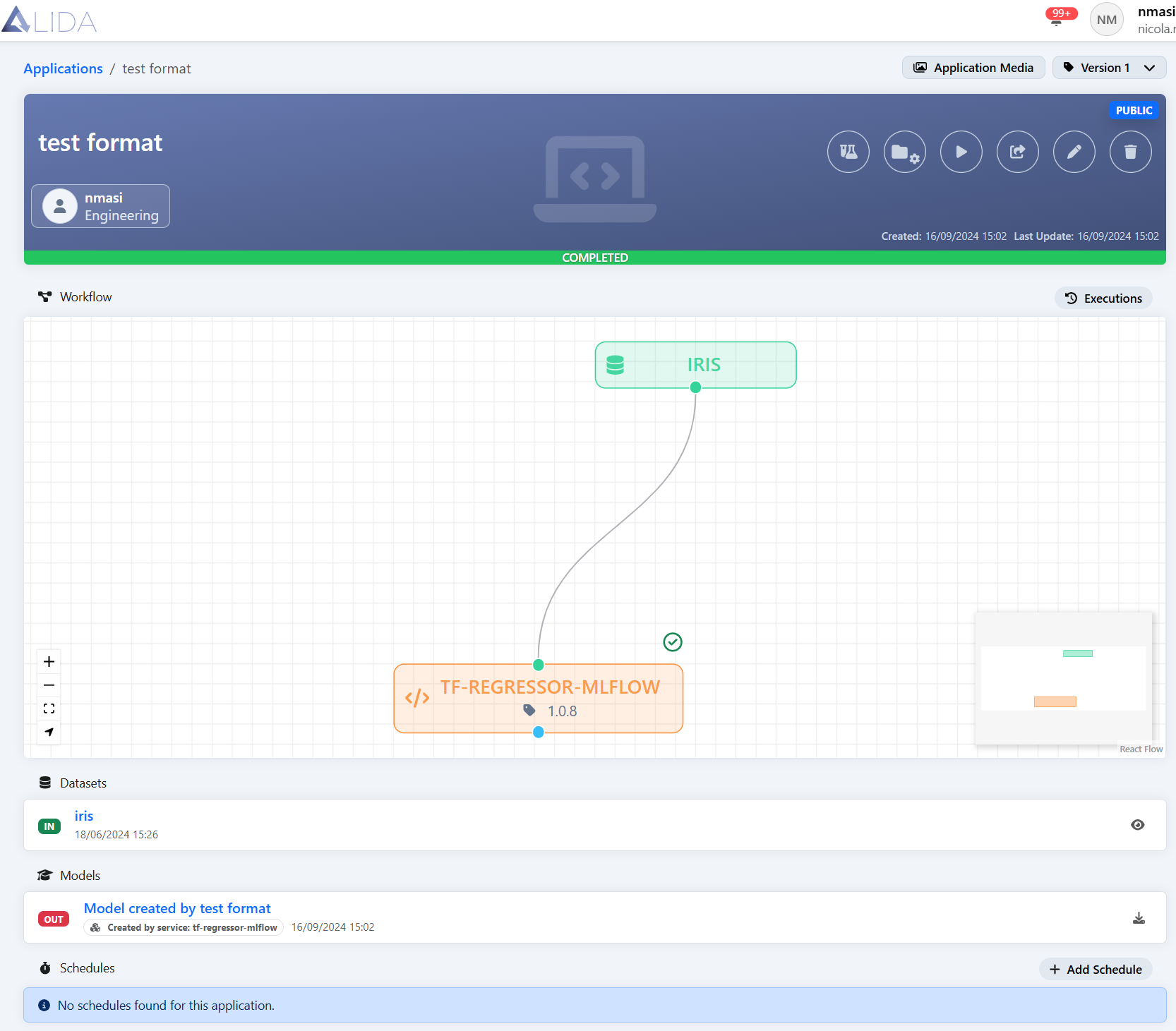
Task: Zoom in on the workflow canvas
Action: pos(49,662)
